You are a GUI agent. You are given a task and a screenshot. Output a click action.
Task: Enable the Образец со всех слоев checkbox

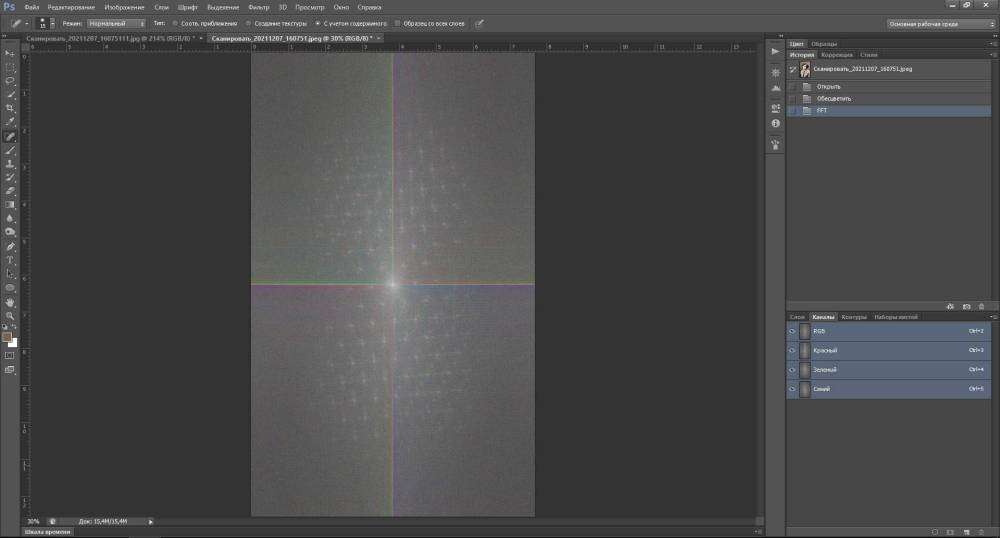397,22
